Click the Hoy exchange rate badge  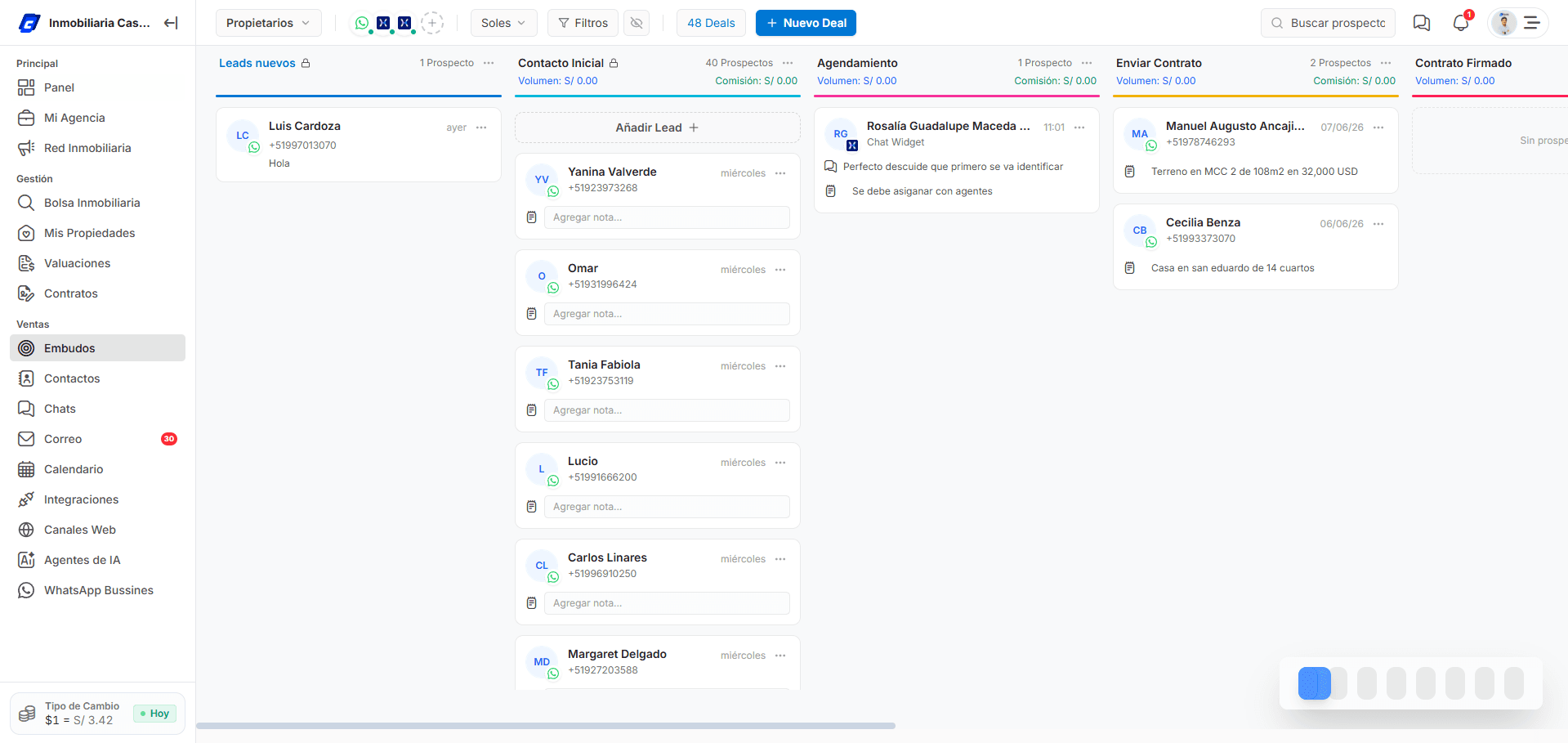[154, 714]
